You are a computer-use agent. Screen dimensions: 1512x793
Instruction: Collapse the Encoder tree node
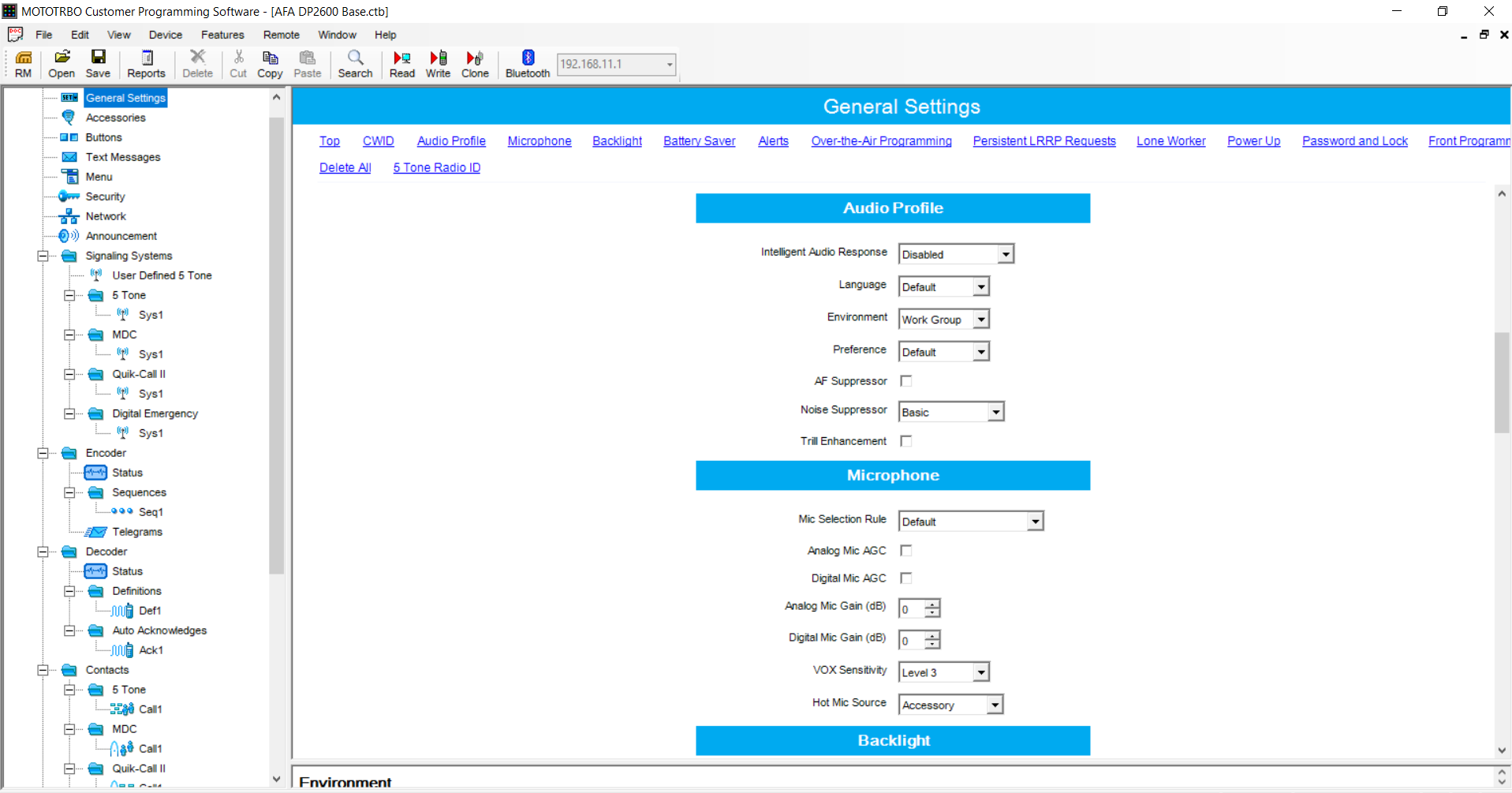pyautogui.click(x=43, y=453)
